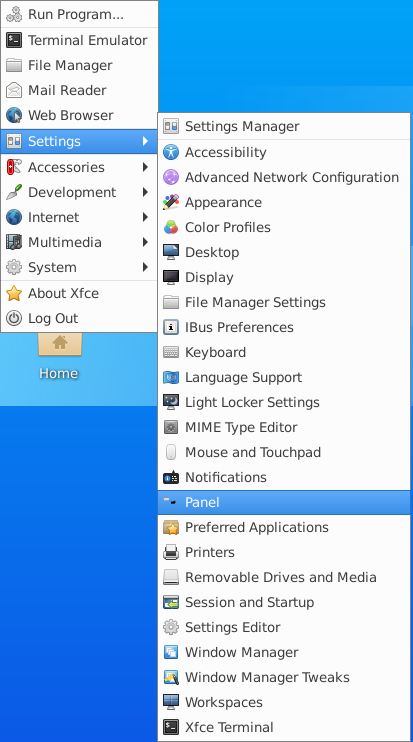This screenshot has height=742, width=413.
Task: Click the Accessories category icon
Action: pos(14,167)
